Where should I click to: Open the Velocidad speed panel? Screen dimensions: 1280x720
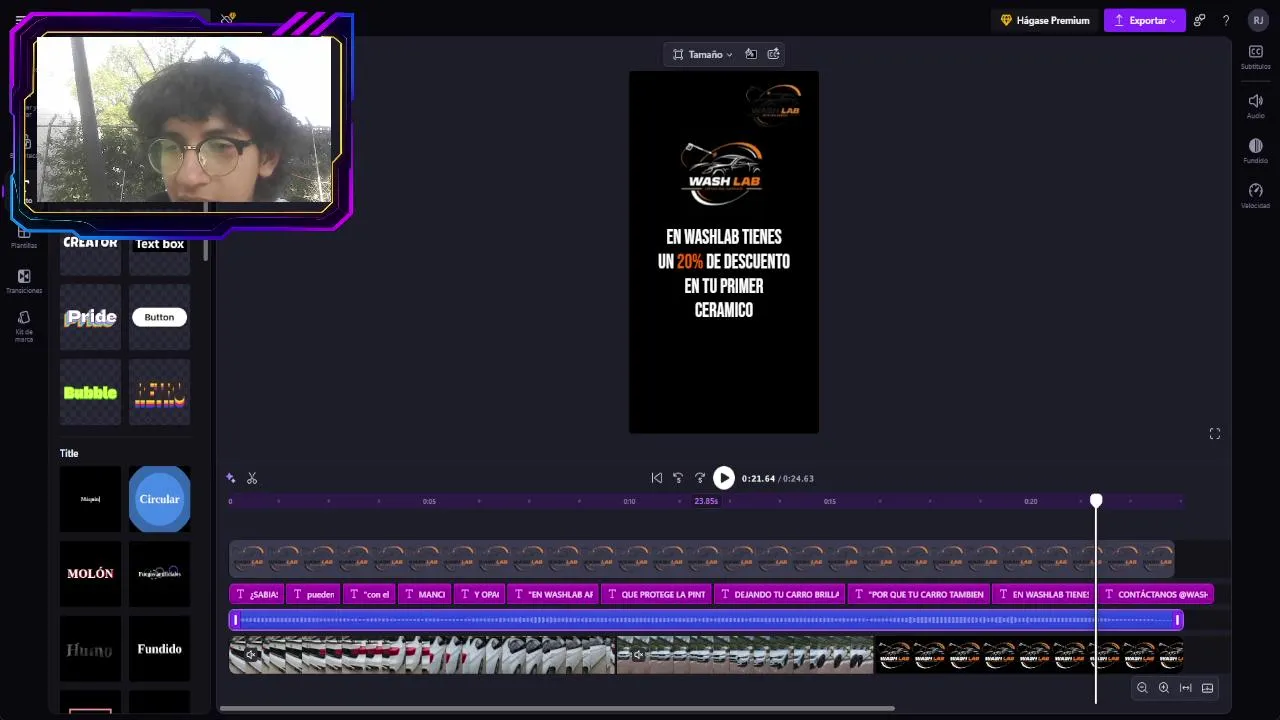coord(1255,196)
